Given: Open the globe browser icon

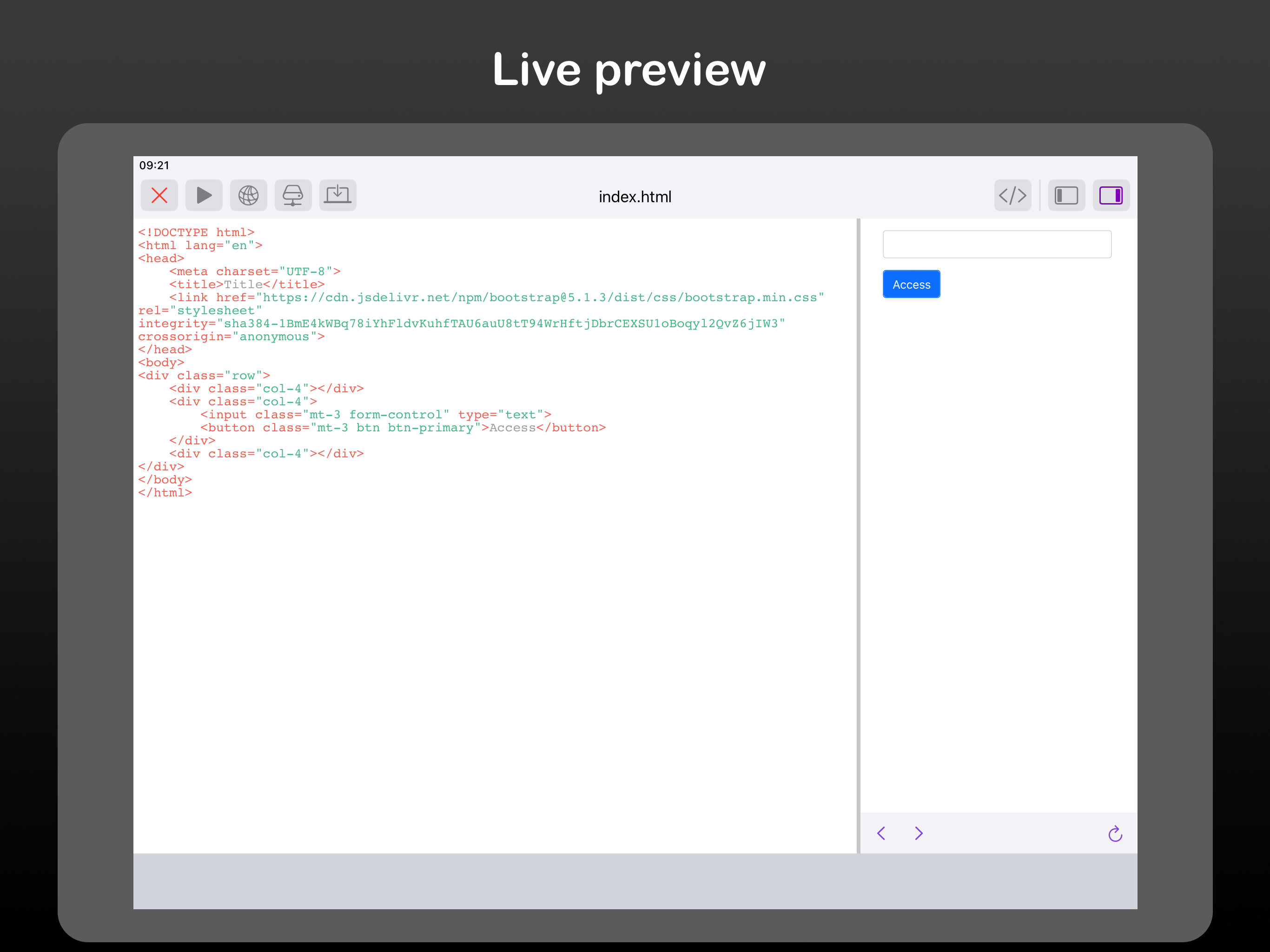Looking at the screenshot, I should click(x=249, y=196).
